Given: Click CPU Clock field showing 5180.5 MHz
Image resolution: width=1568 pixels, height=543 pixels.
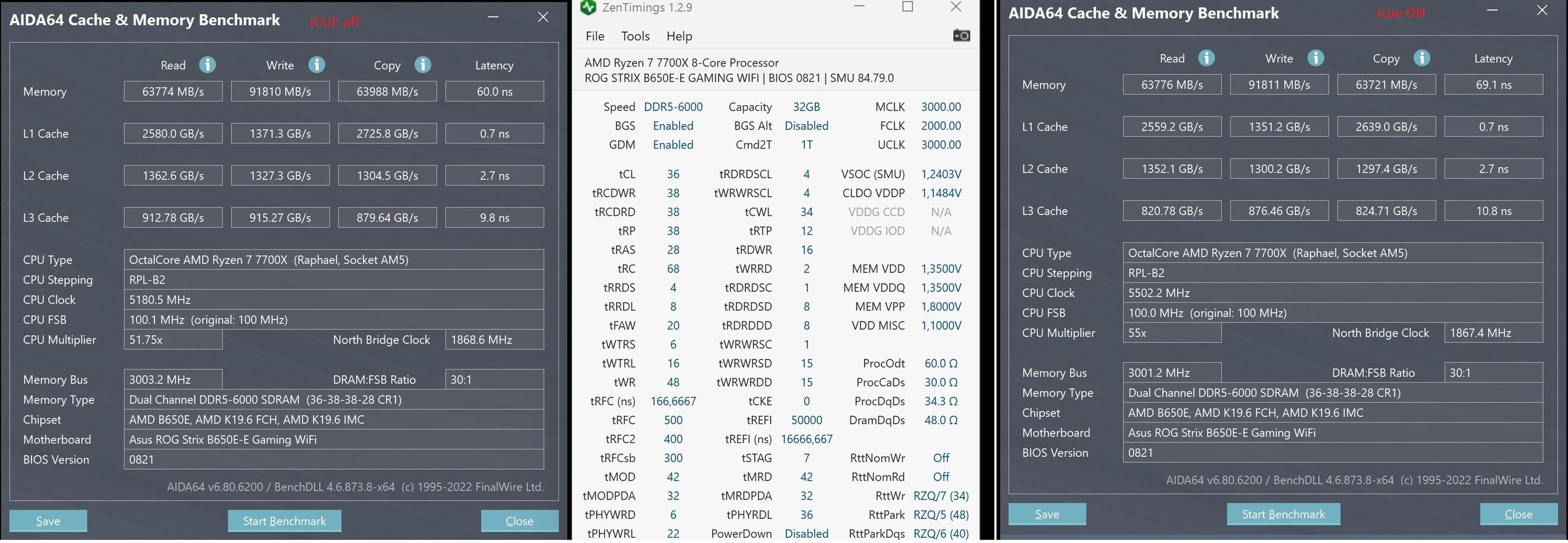Looking at the screenshot, I should point(334,299).
